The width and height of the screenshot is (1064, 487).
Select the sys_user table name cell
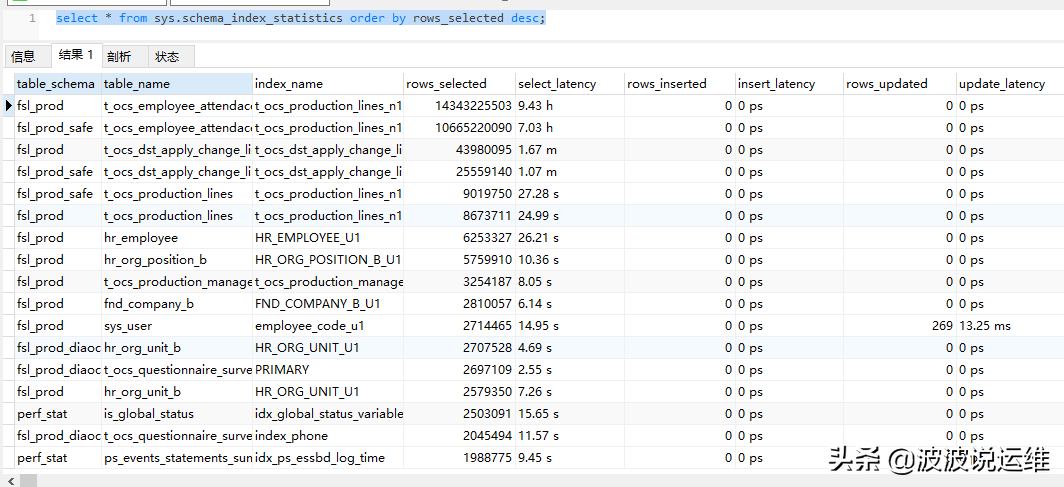click(177, 326)
